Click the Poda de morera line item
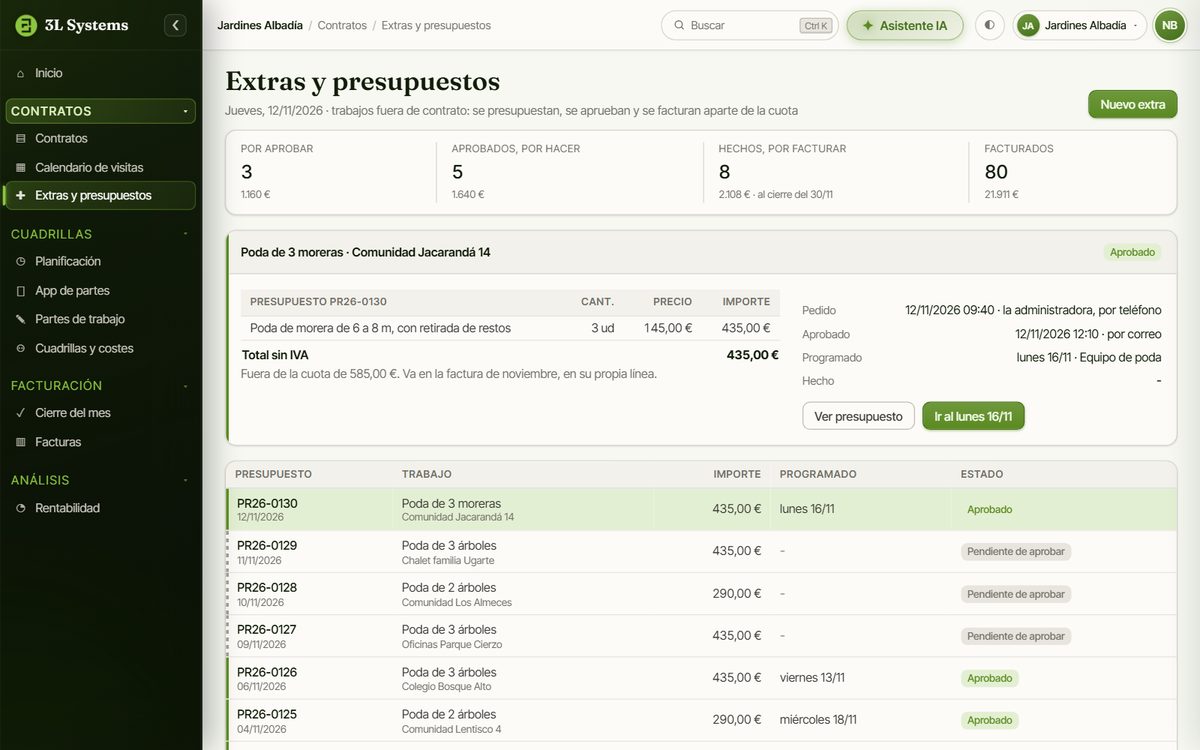The image size is (1200, 750). click(x=510, y=328)
